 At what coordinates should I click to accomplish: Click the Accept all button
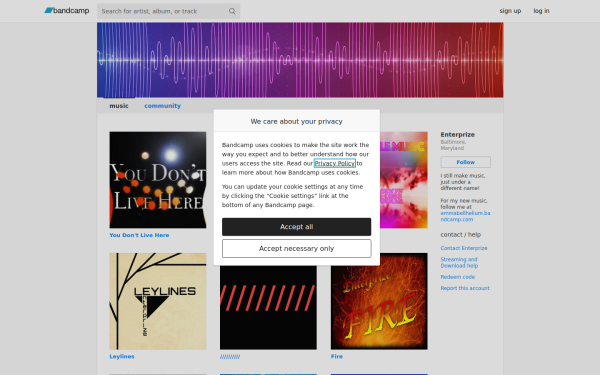(296, 227)
